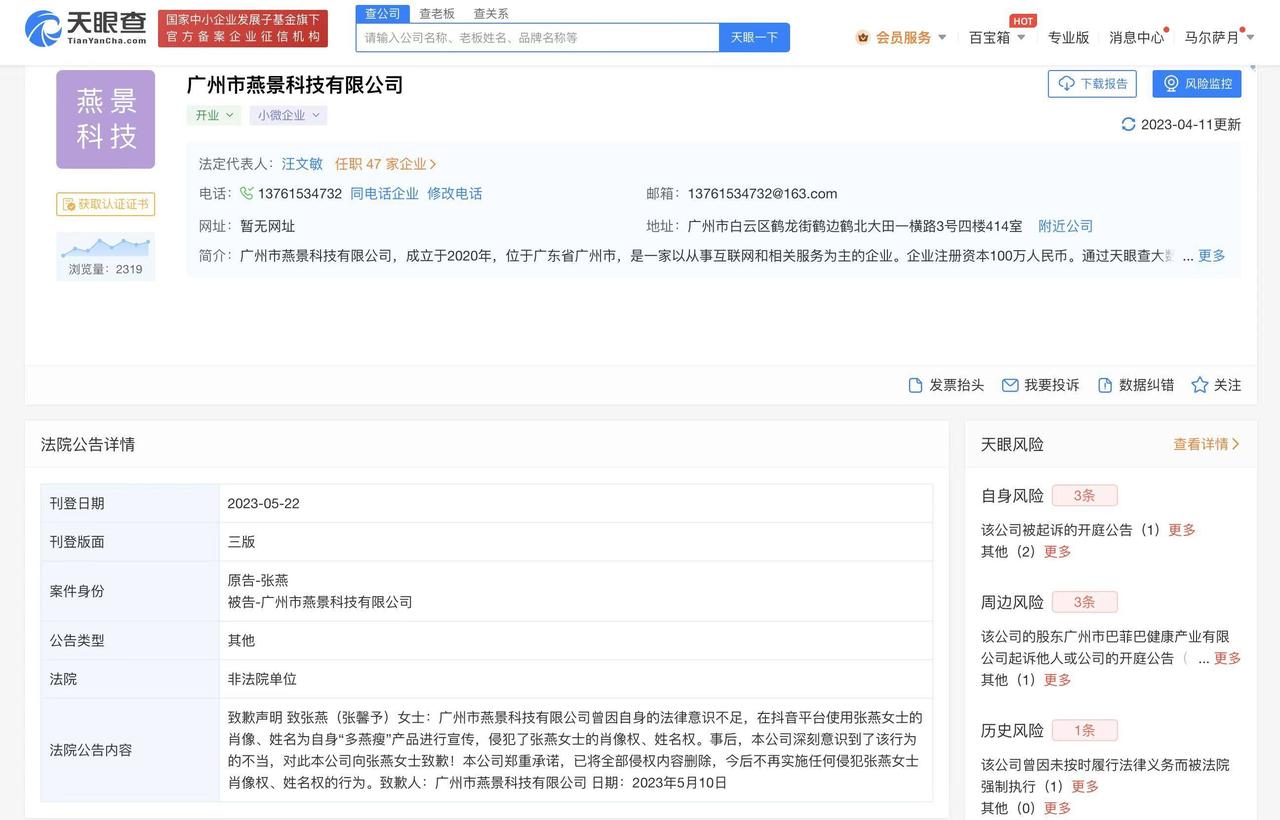1280x820 pixels.
Task: Click the 非法院单位 court cell
Action: [262, 679]
